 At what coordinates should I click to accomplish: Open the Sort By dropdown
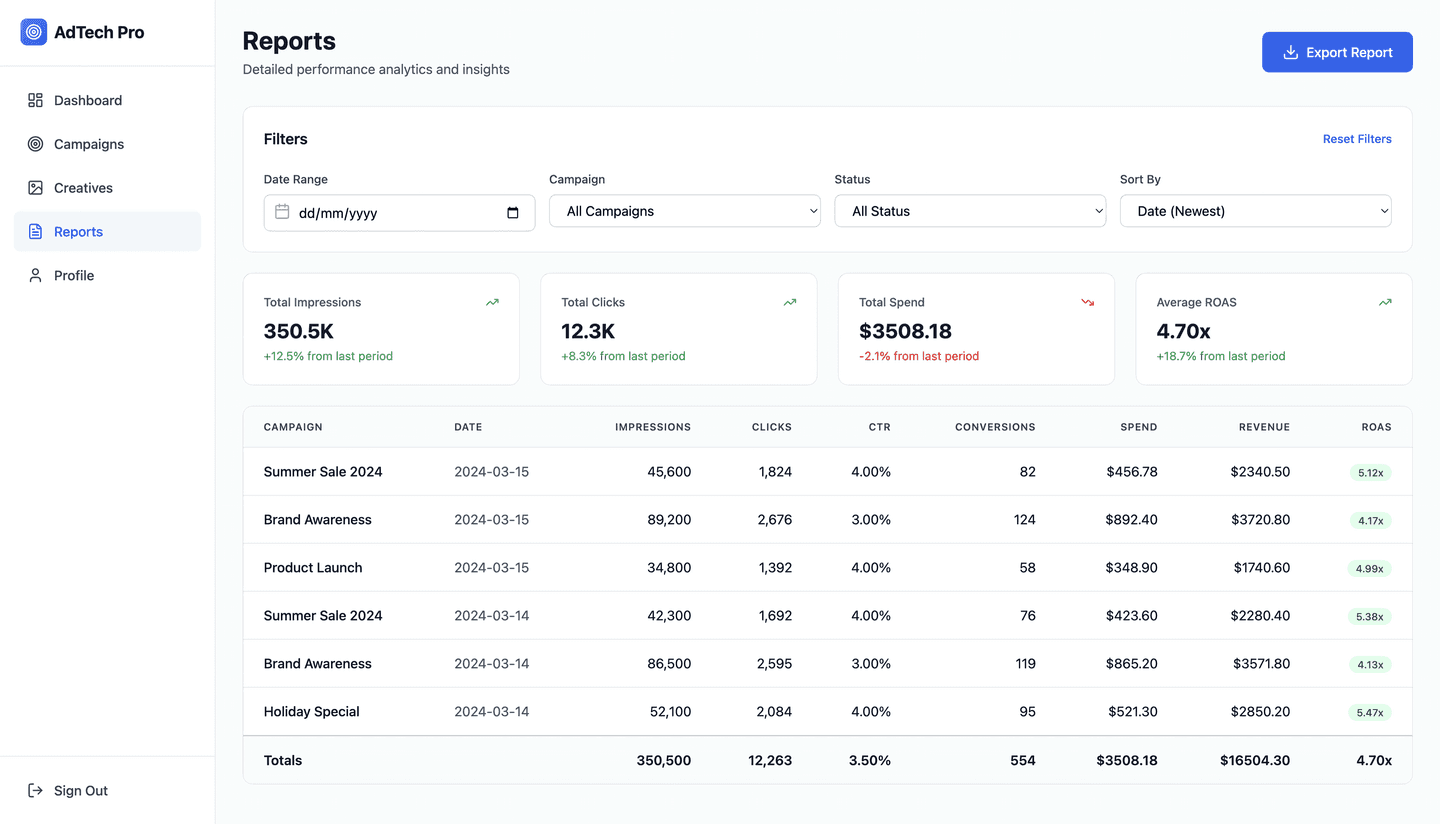[1255, 211]
